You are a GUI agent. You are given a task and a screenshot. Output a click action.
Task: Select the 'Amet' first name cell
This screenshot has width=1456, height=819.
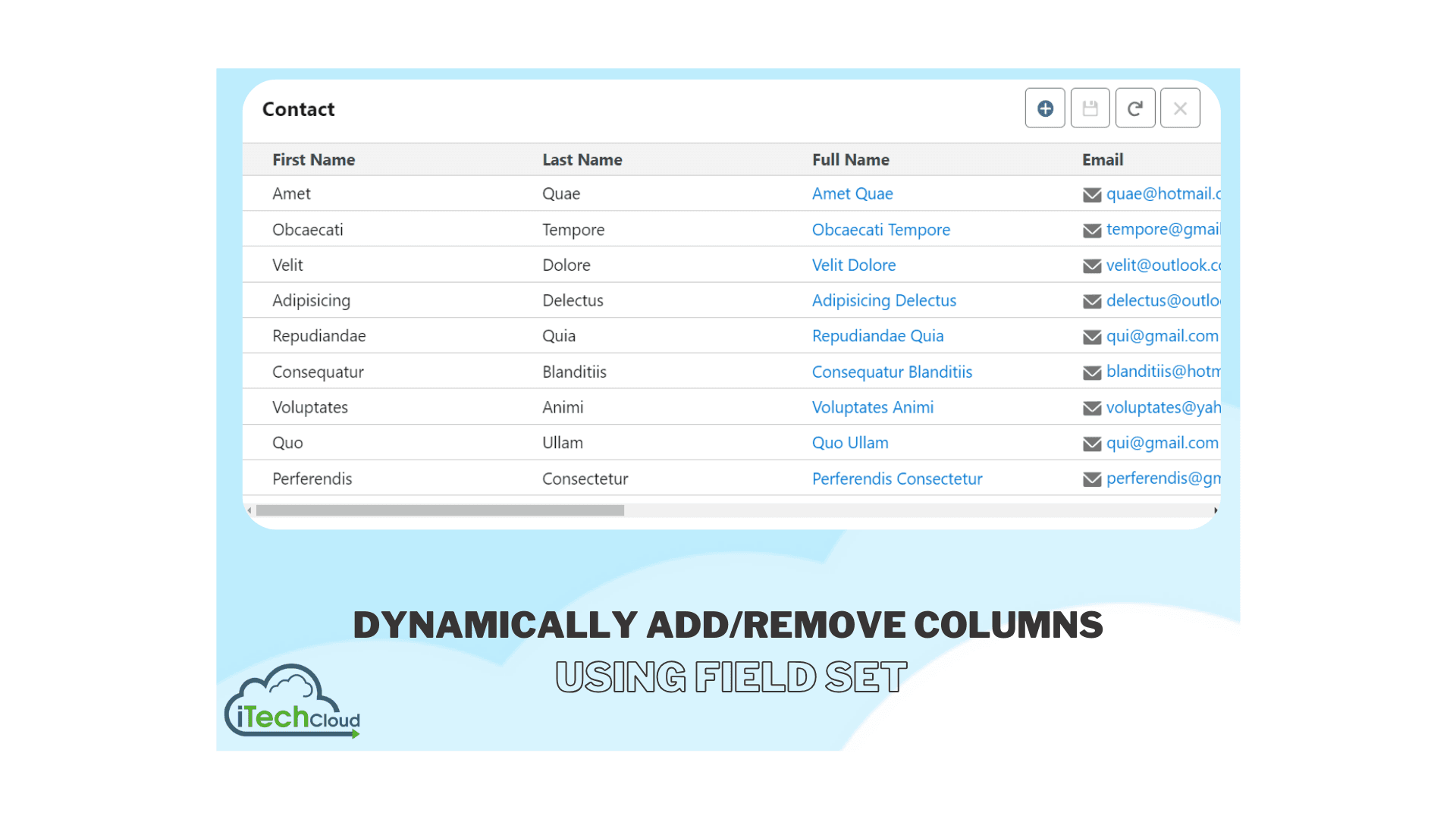point(291,194)
